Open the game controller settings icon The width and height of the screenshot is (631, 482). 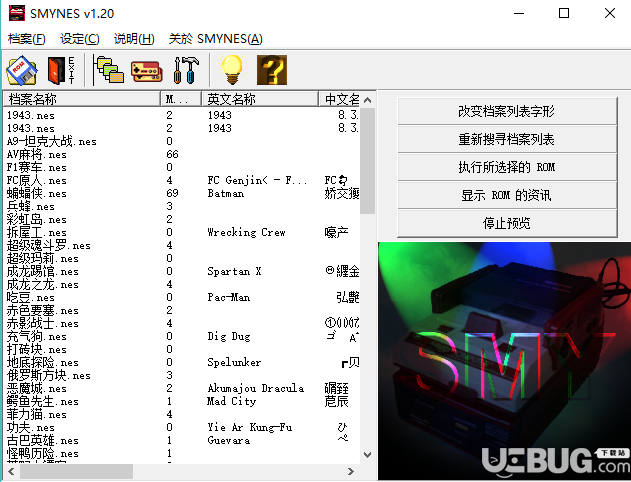pos(146,71)
